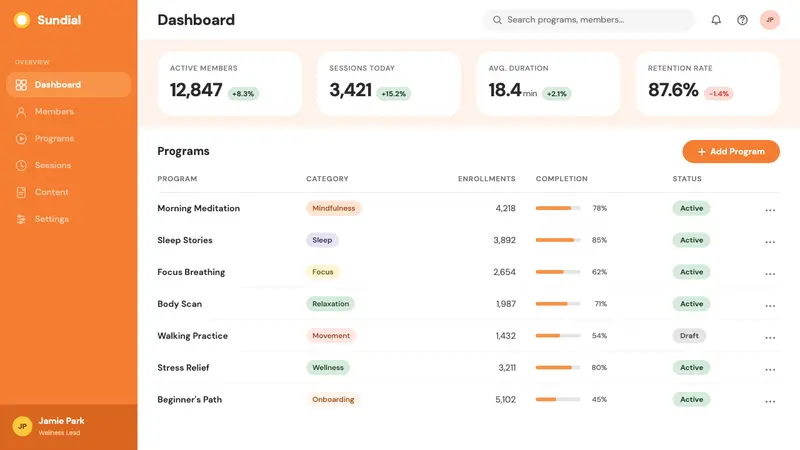800x450 pixels.
Task: Click the Walking Practice program name
Action: 192,336
